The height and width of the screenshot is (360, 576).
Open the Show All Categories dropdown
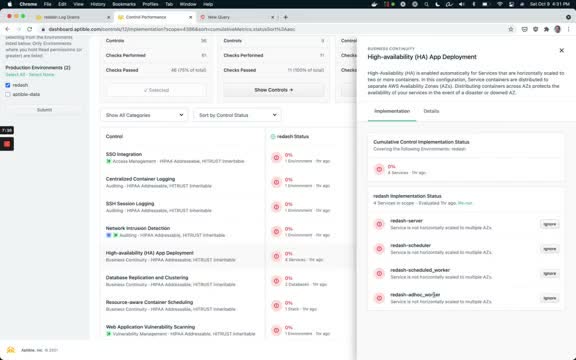[144, 115]
